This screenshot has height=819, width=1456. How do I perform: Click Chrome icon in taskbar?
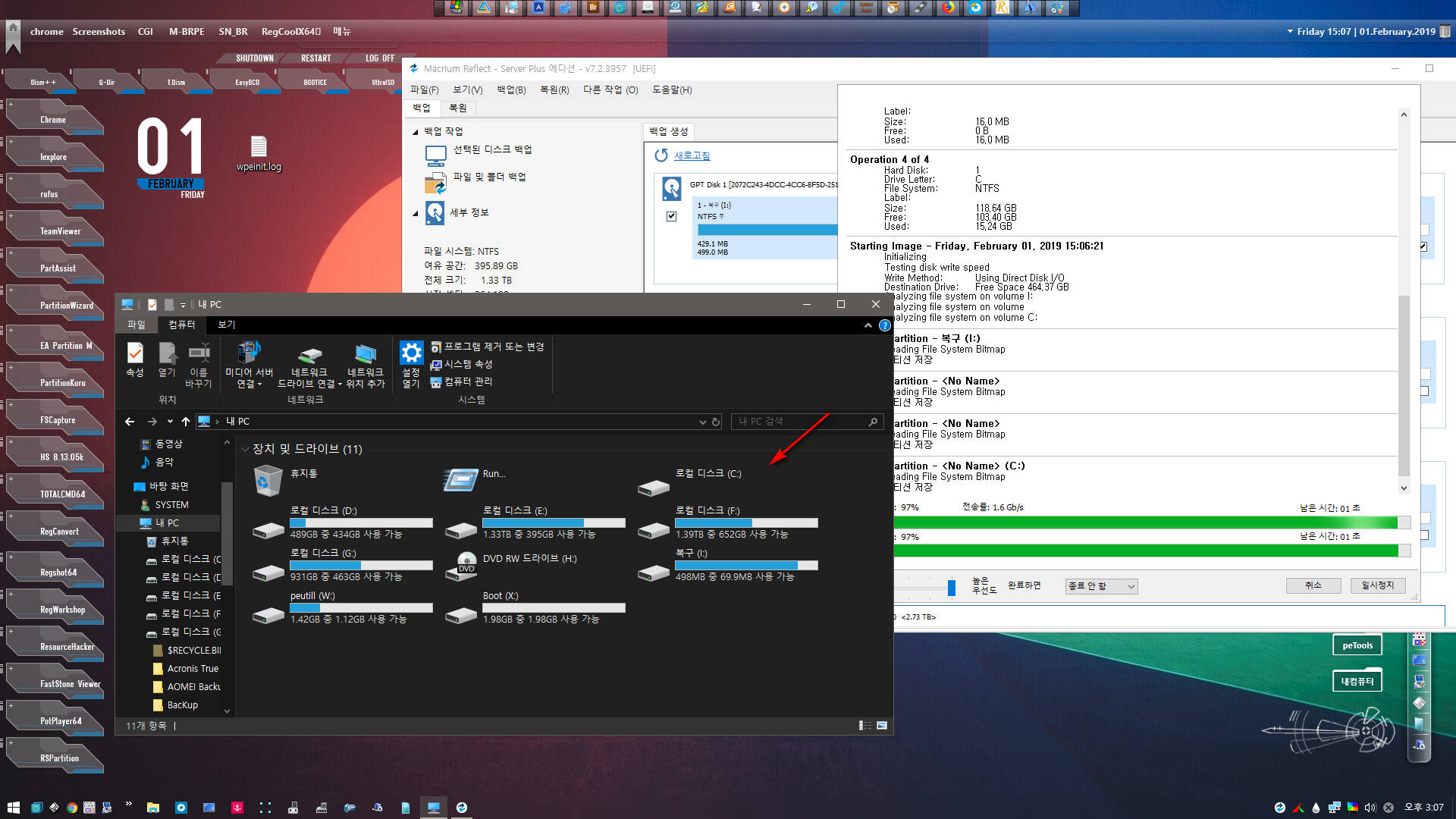(72, 808)
